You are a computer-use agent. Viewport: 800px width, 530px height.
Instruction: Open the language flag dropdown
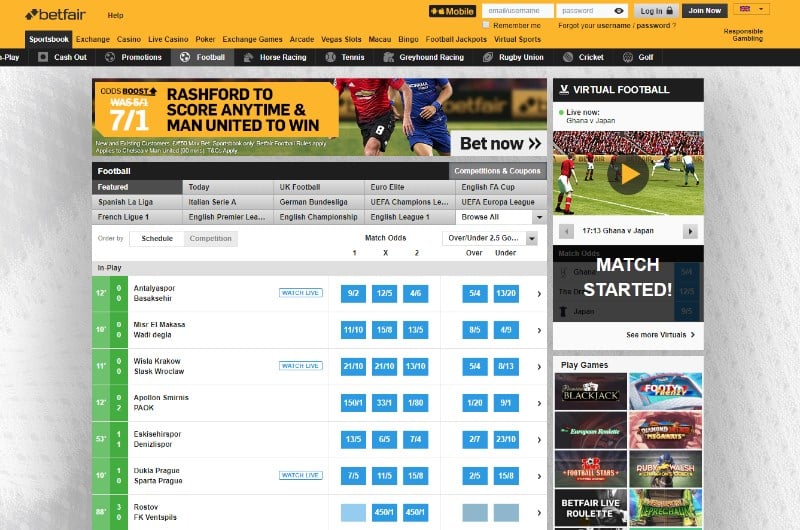pos(751,9)
